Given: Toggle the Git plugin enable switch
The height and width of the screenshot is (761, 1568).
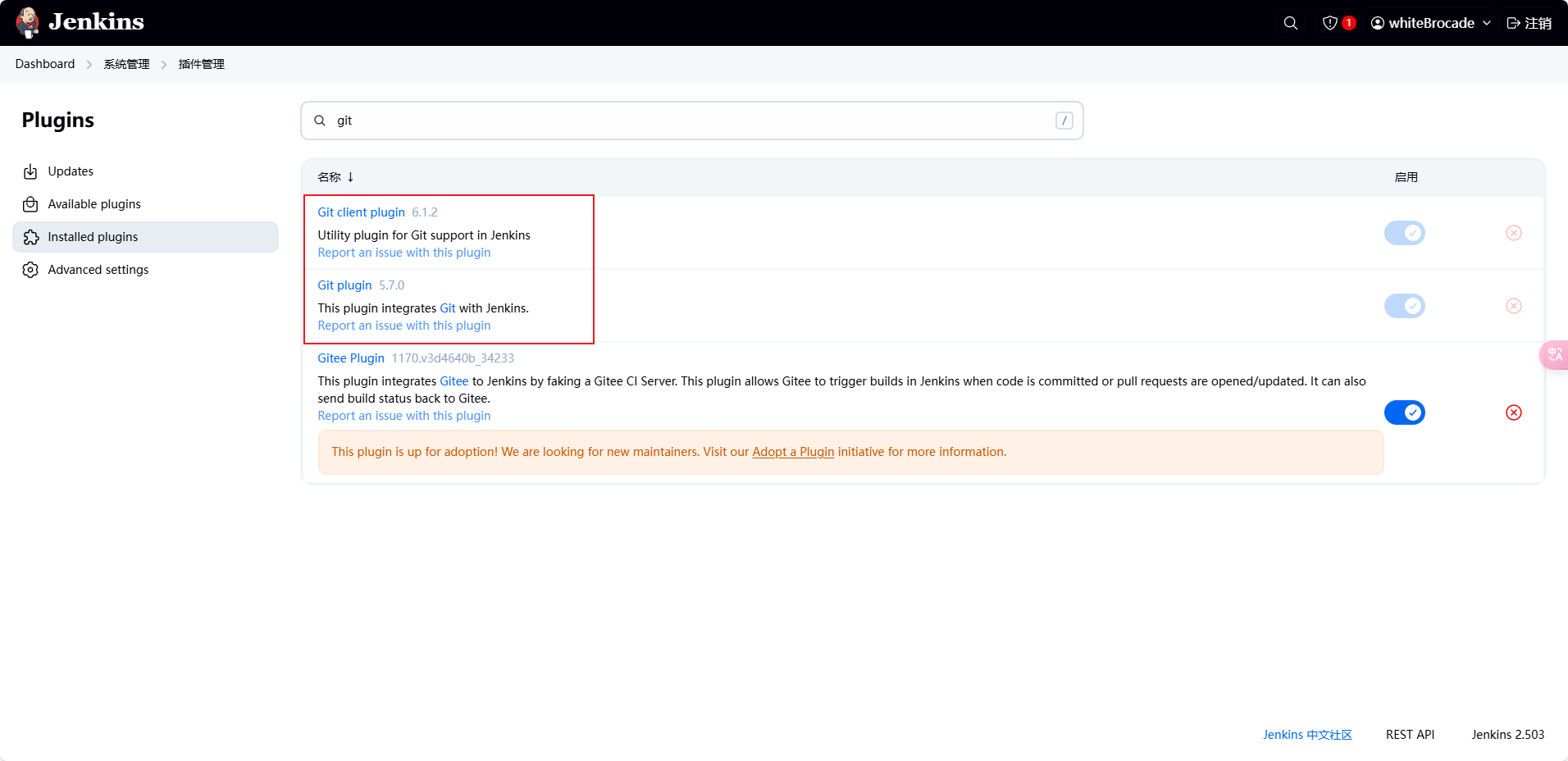Looking at the screenshot, I should coord(1405,306).
